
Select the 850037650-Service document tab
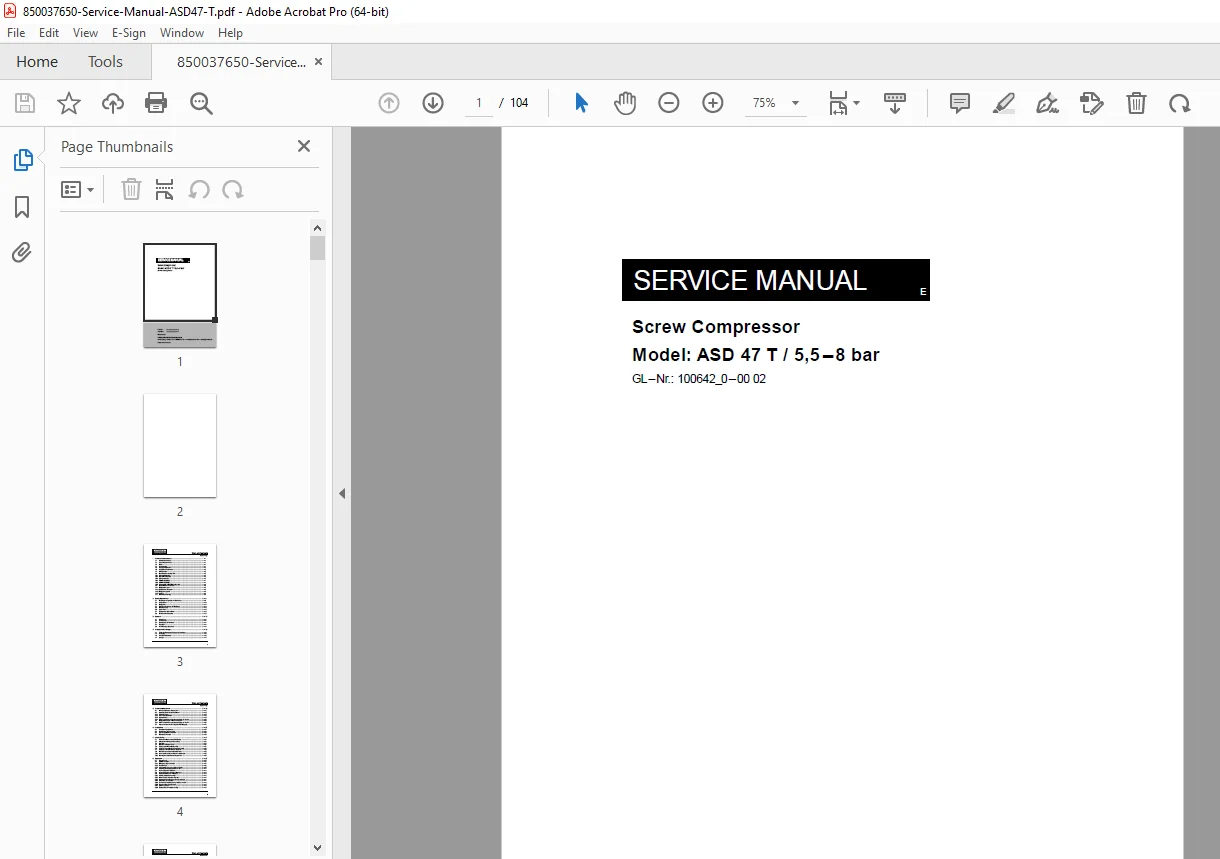click(241, 62)
